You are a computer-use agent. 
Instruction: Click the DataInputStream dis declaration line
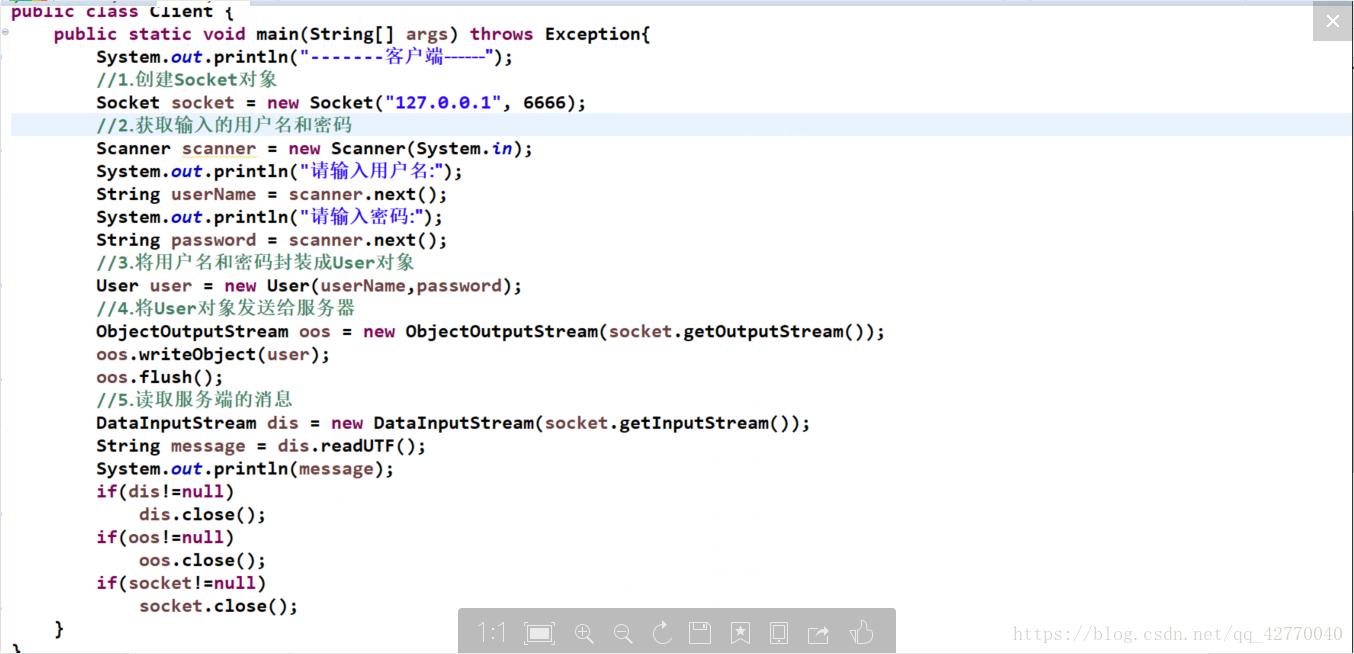point(453,424)
